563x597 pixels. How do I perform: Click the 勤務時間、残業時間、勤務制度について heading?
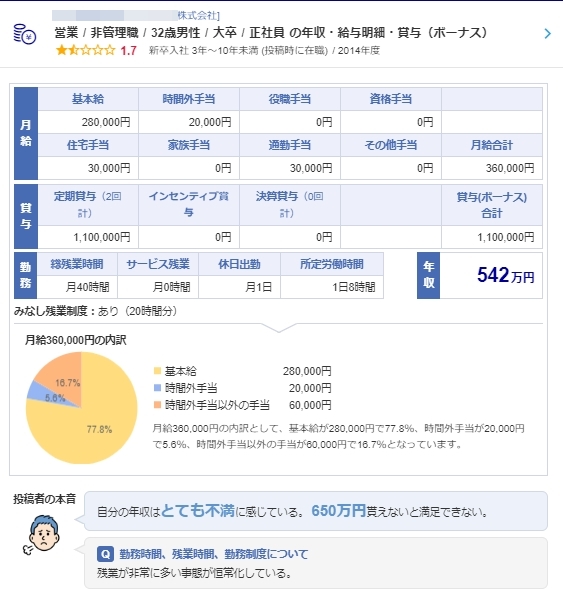coord(214,554)
